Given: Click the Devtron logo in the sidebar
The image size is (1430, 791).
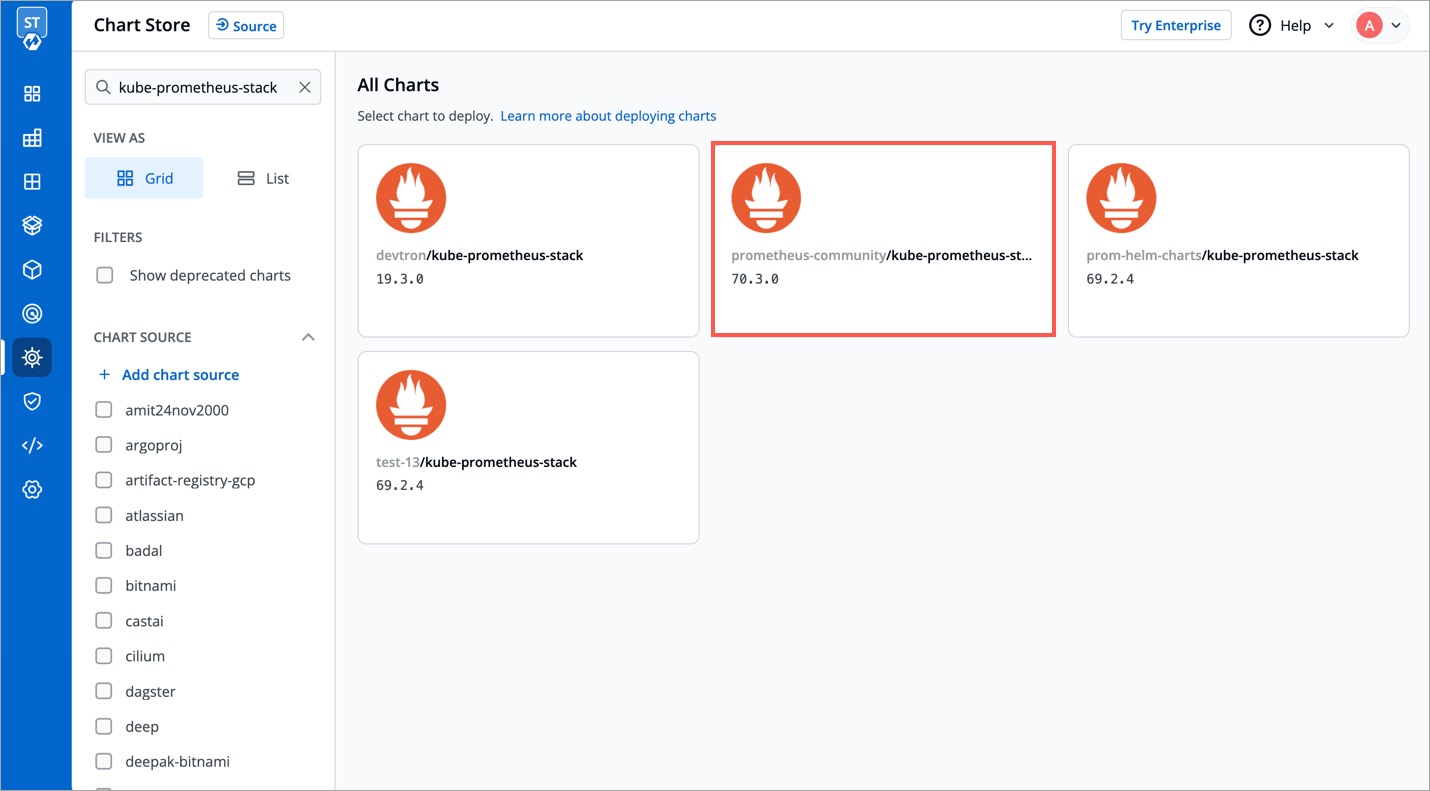Looking at the screenshot, I should (32, 28).
